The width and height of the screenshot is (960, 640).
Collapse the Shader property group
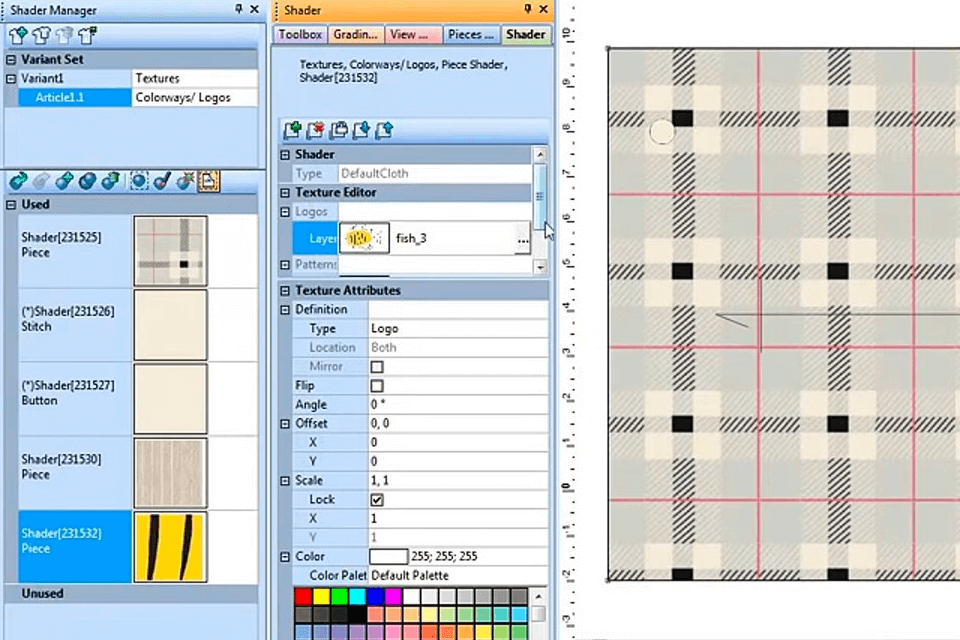(285, 155)
